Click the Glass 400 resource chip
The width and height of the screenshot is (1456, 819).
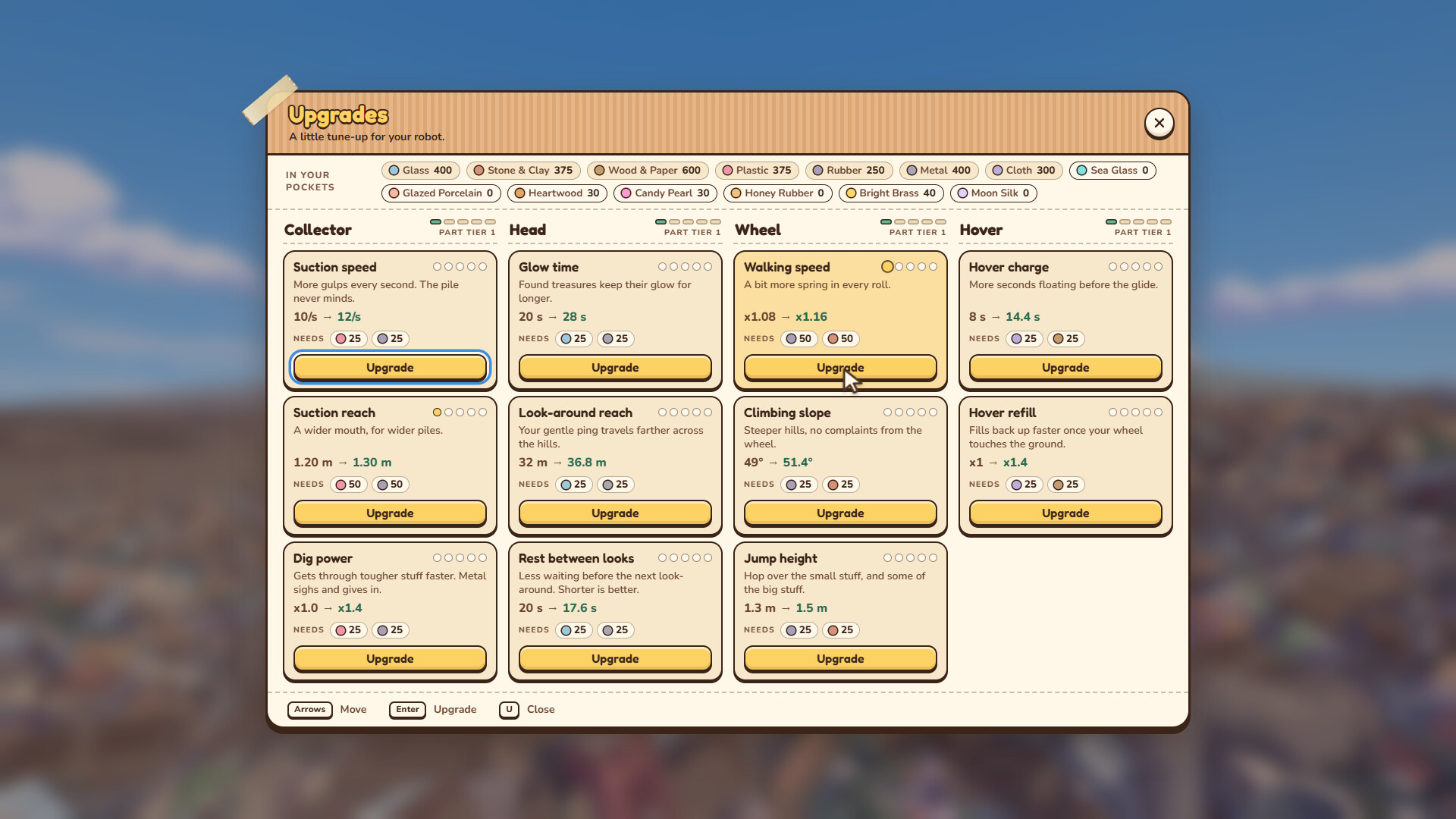pyautogui.click(x=420, y=170)
